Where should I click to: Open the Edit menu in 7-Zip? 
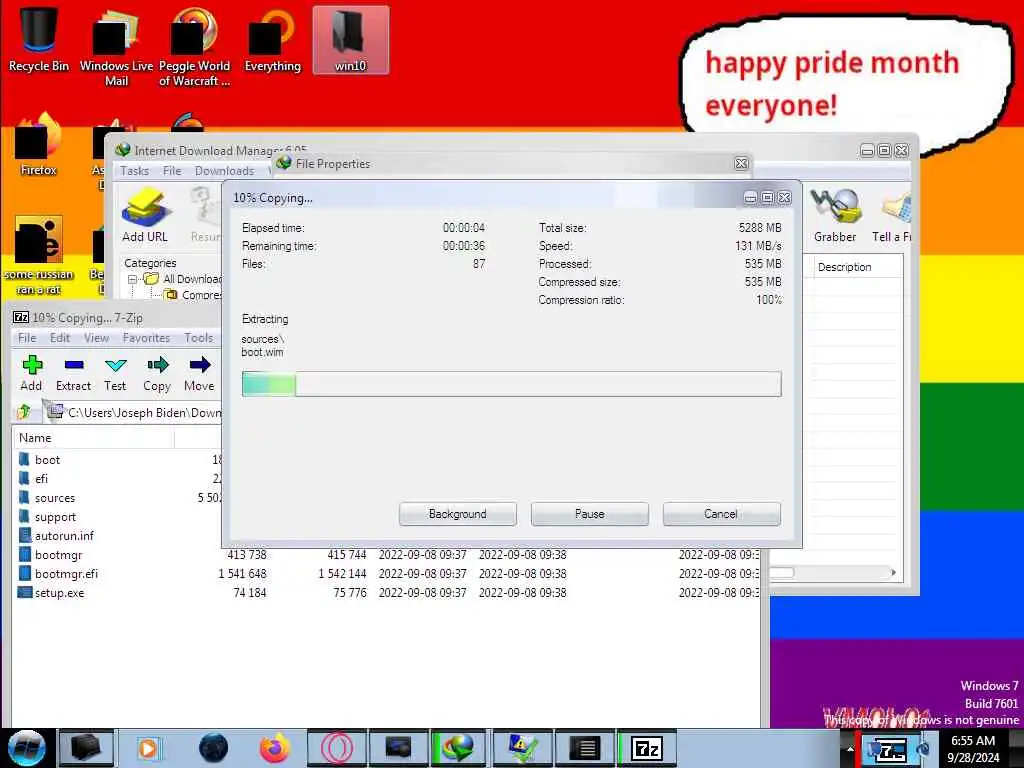[x=59, y=338]
